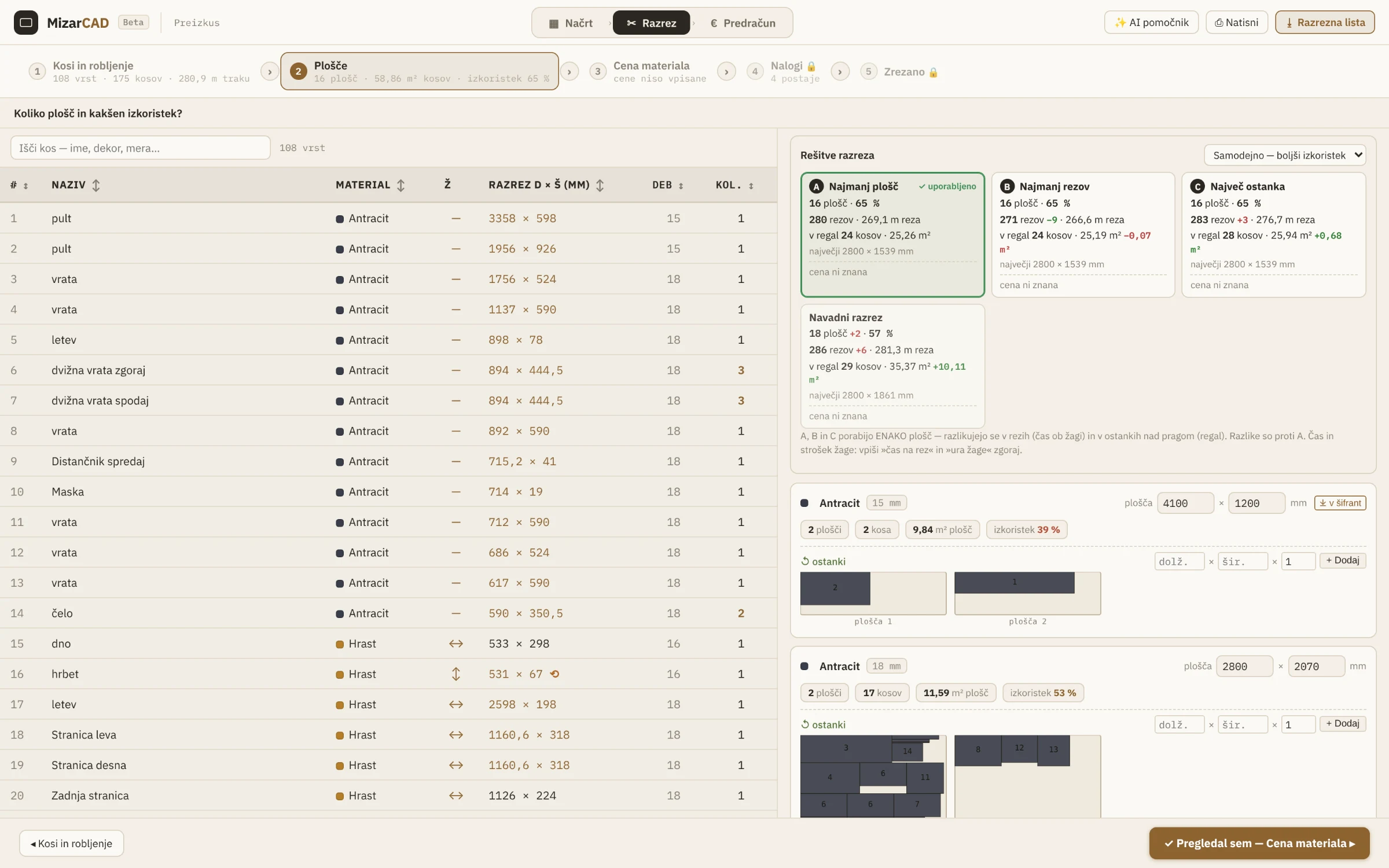Click the arrow after the Plošče step
This screenshot has height=868, width=1389.
click(x=569, y=72)
